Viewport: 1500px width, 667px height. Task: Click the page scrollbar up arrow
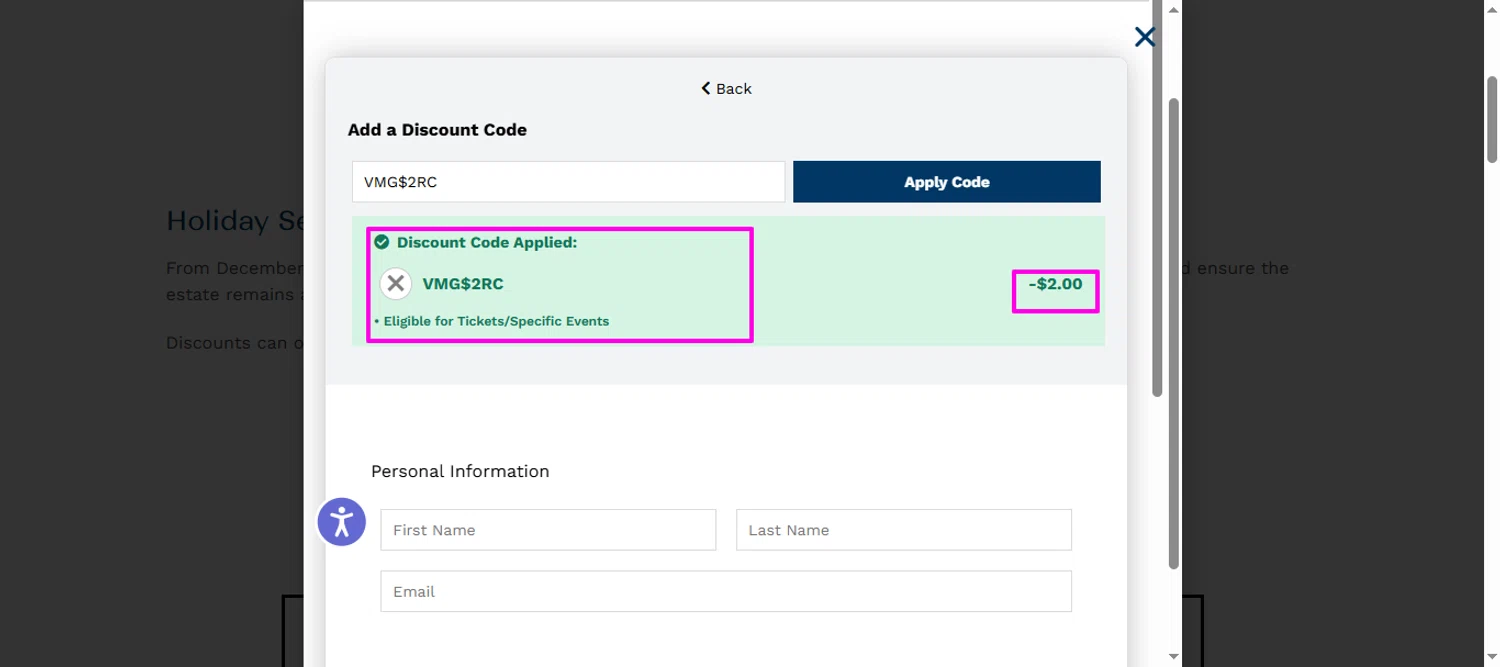point(1491,8)
